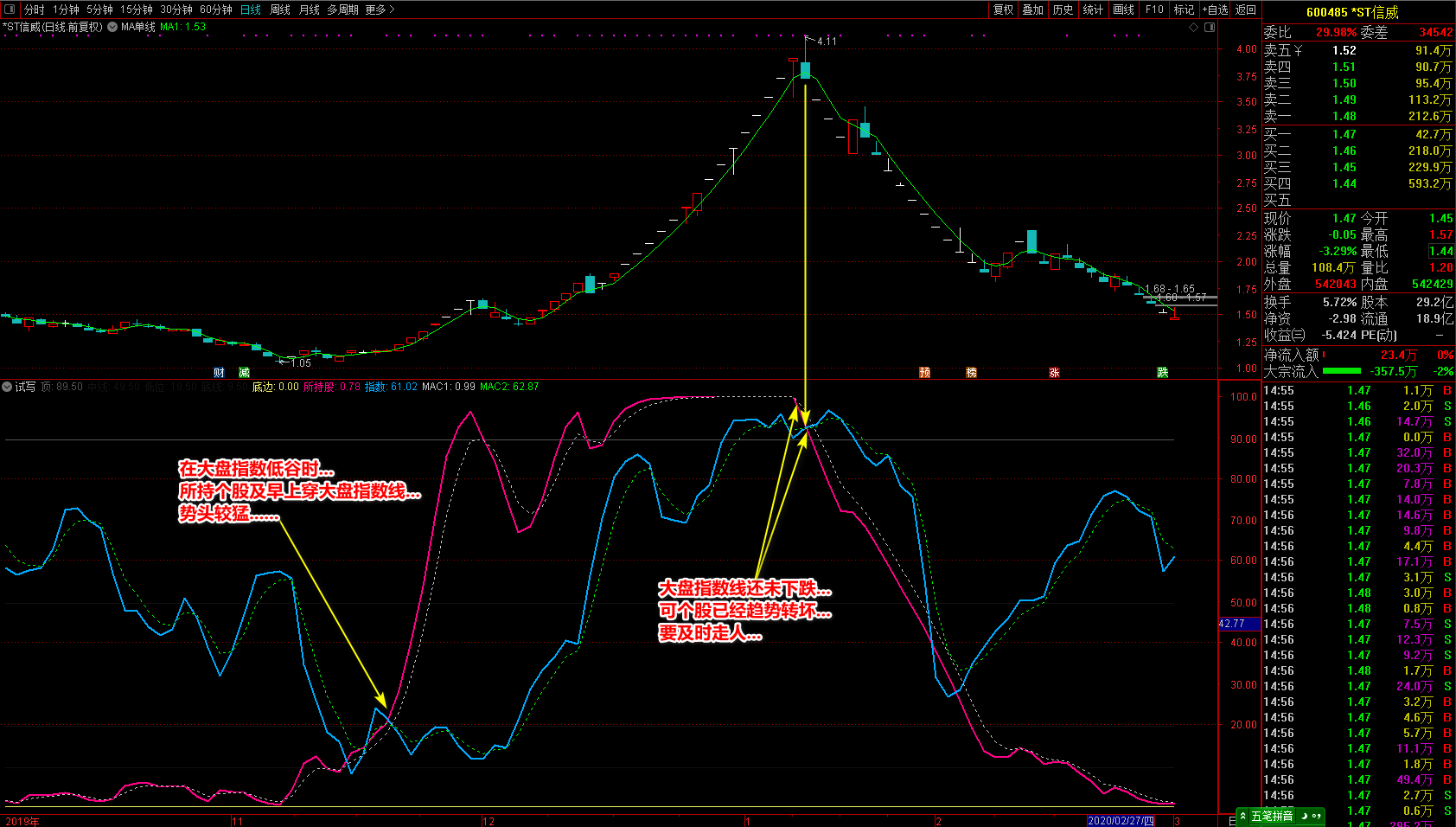
Task: Open the MA单线 indicator dropdown arrow
Action: (x=112, y=27)
